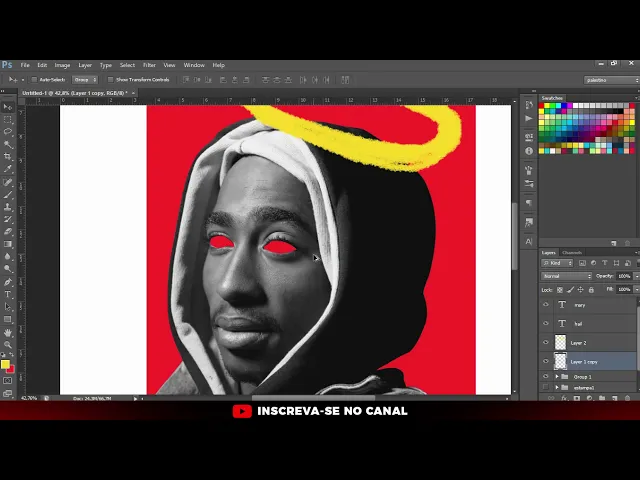Hide the 'mary' text layer
The height and width of the screenshot is (480, 640).
[546, 304]
